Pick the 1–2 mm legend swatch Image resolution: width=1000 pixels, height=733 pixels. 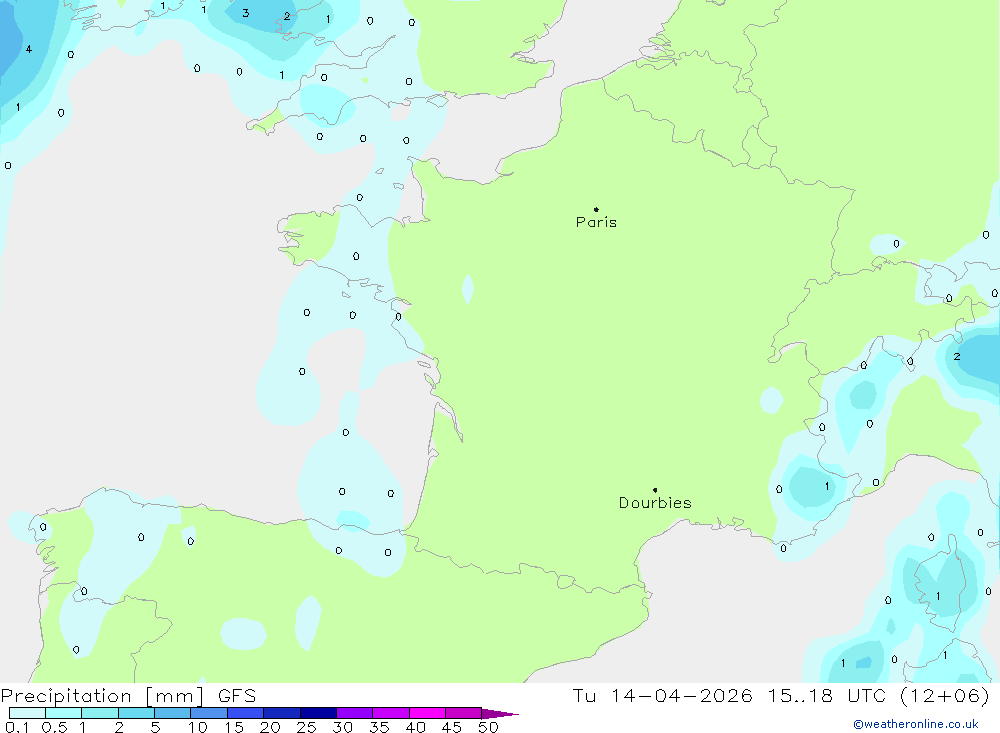tap(100, 713)
